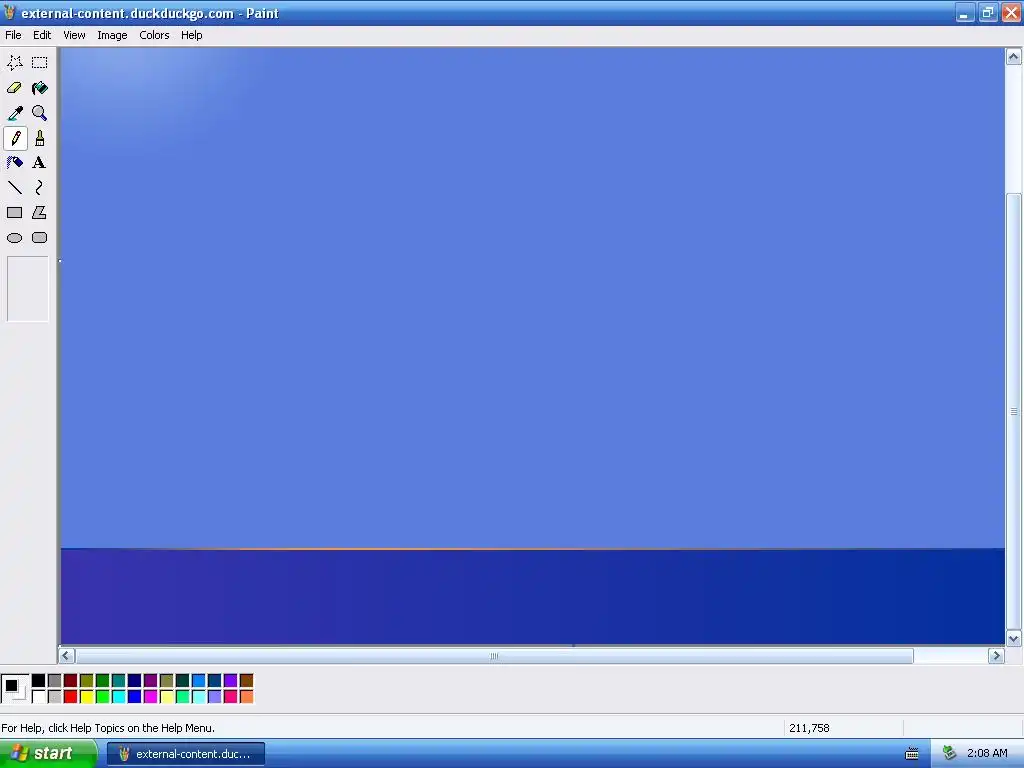Activate the Text tool
Viewport: 1024px width, 768px height.
40,163
